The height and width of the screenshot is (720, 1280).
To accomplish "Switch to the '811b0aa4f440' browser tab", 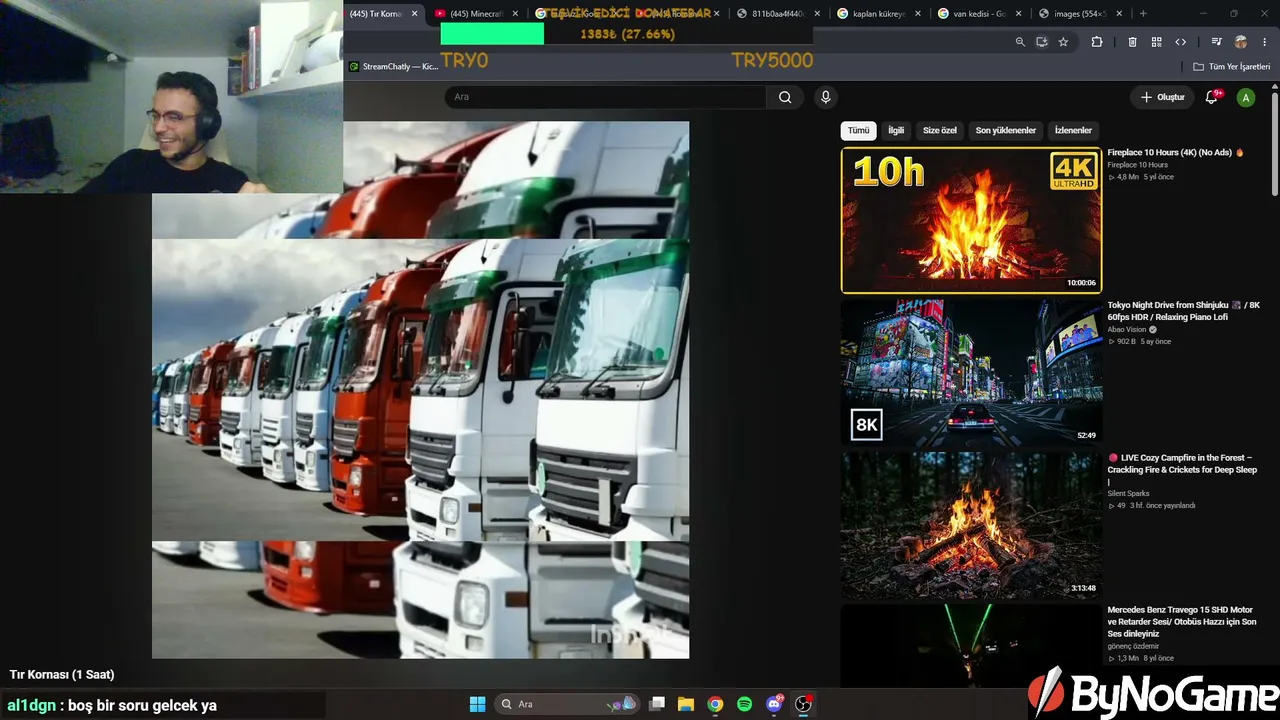I will 779,14.
